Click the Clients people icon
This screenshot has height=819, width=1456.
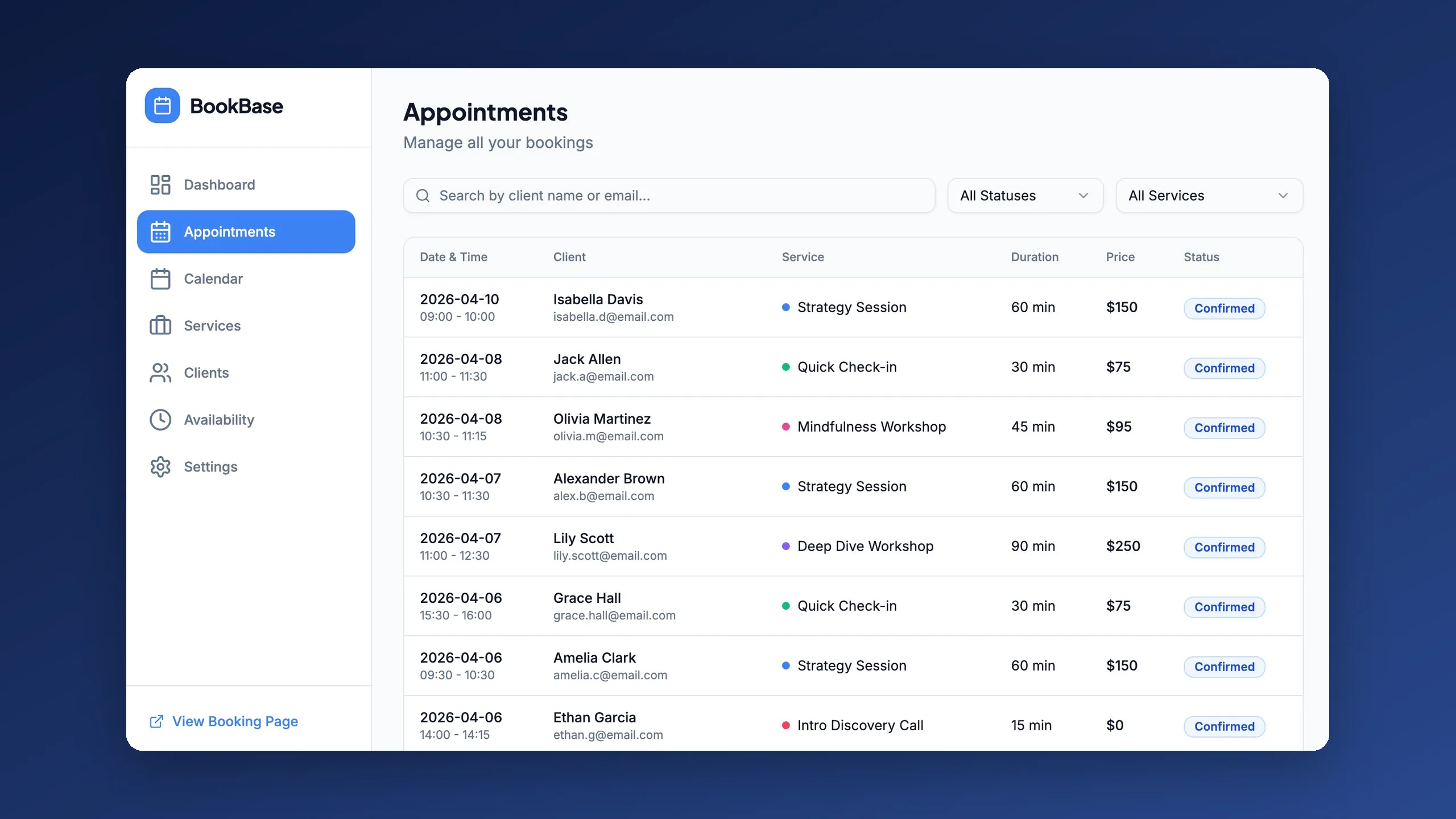click(x=160, y=373)
